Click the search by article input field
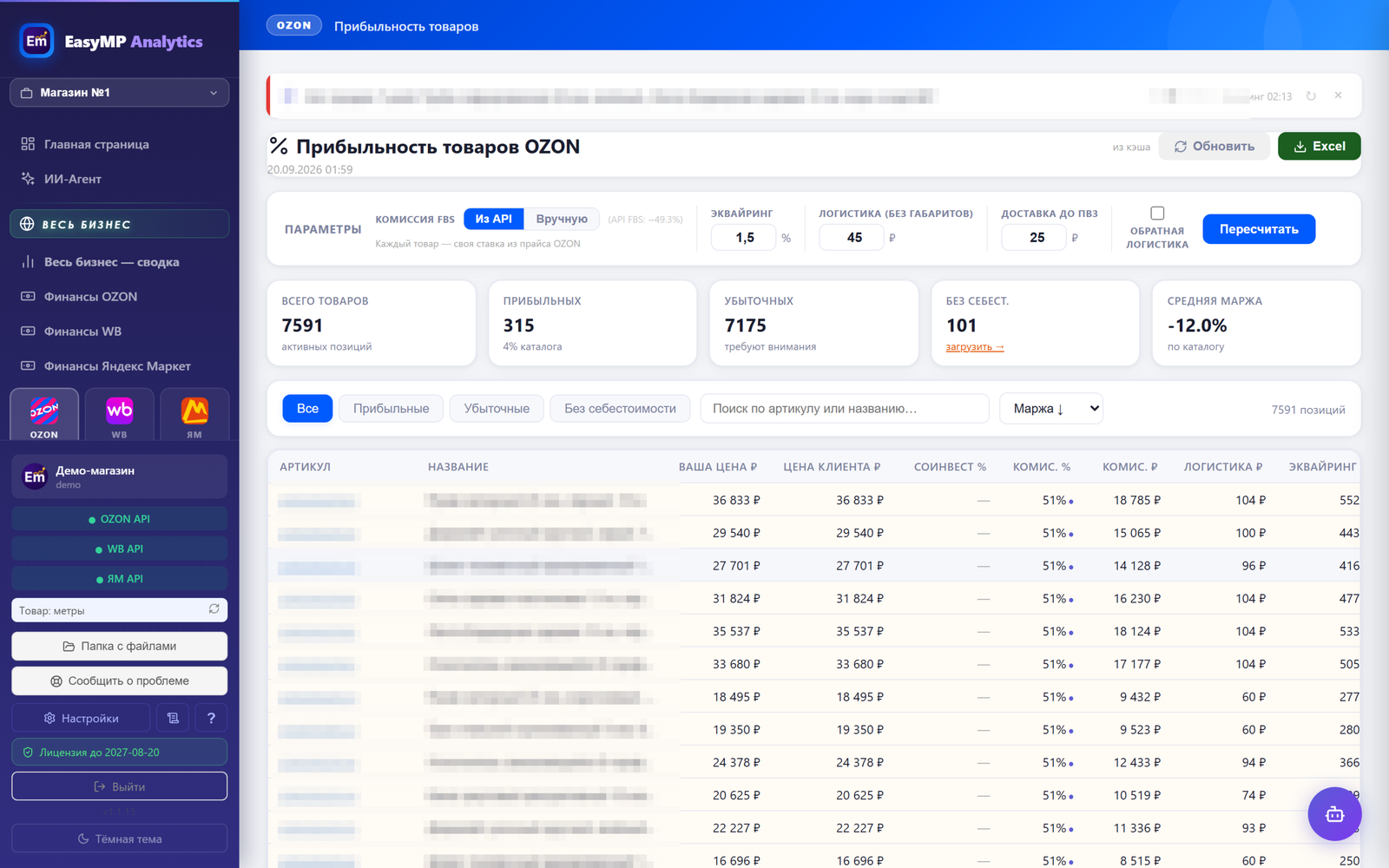This screenshot has width=1389, height=868. coord(845,408)
